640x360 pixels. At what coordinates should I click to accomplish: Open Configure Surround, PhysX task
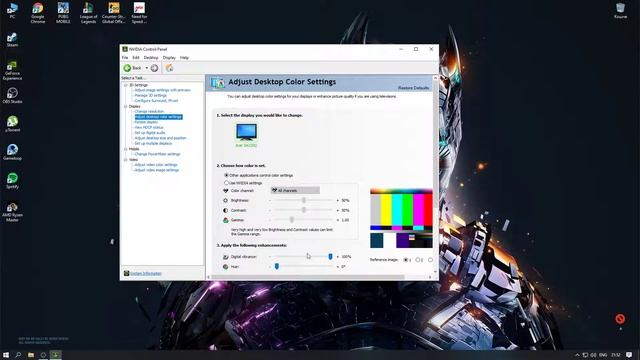[x=156, y=100]
